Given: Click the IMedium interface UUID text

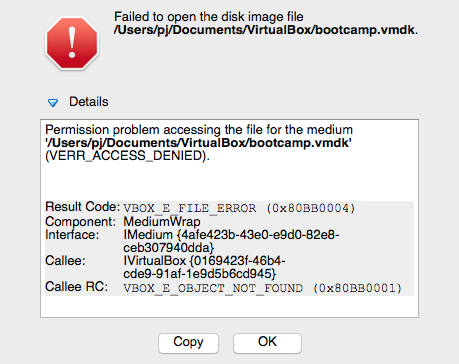Looking at the screenshot, I should click(231, 241).
